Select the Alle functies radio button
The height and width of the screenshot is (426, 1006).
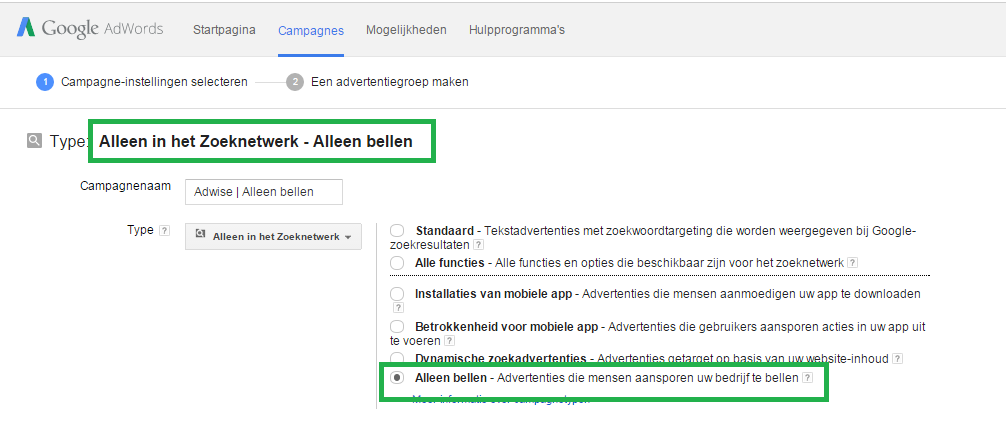click(397, 262)
